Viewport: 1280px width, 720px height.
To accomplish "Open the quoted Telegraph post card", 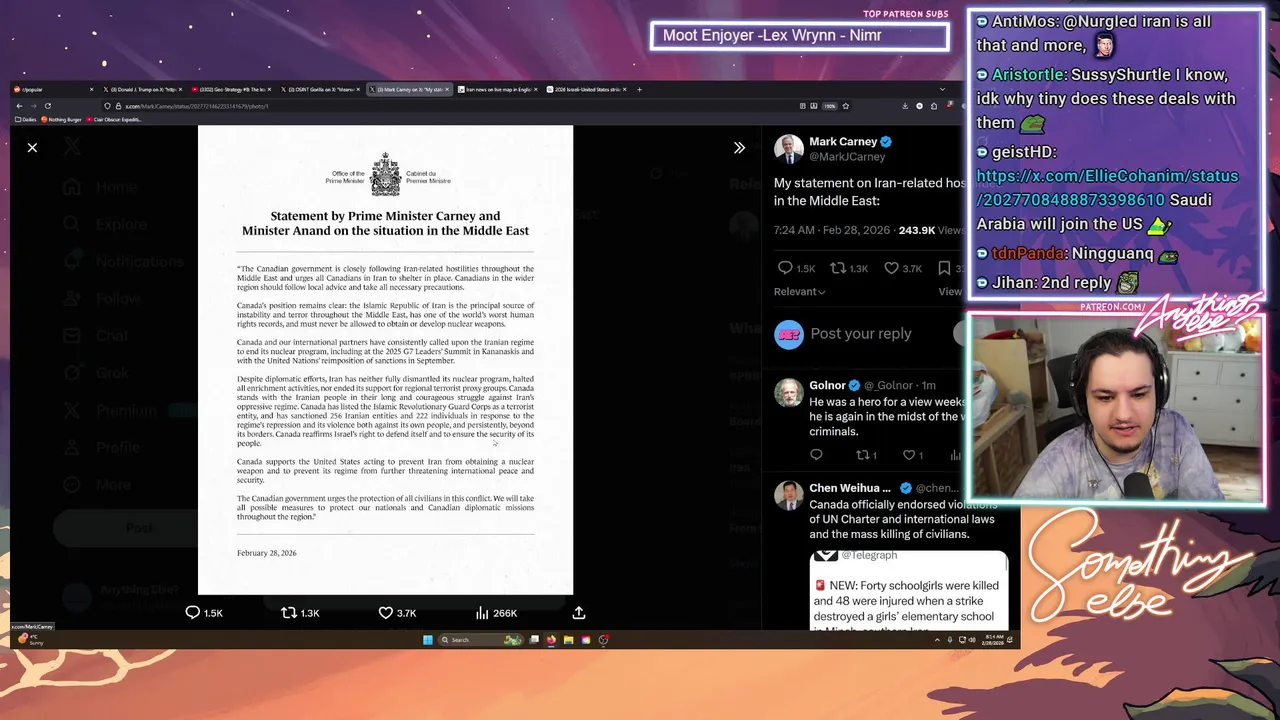I will (908, 589).
